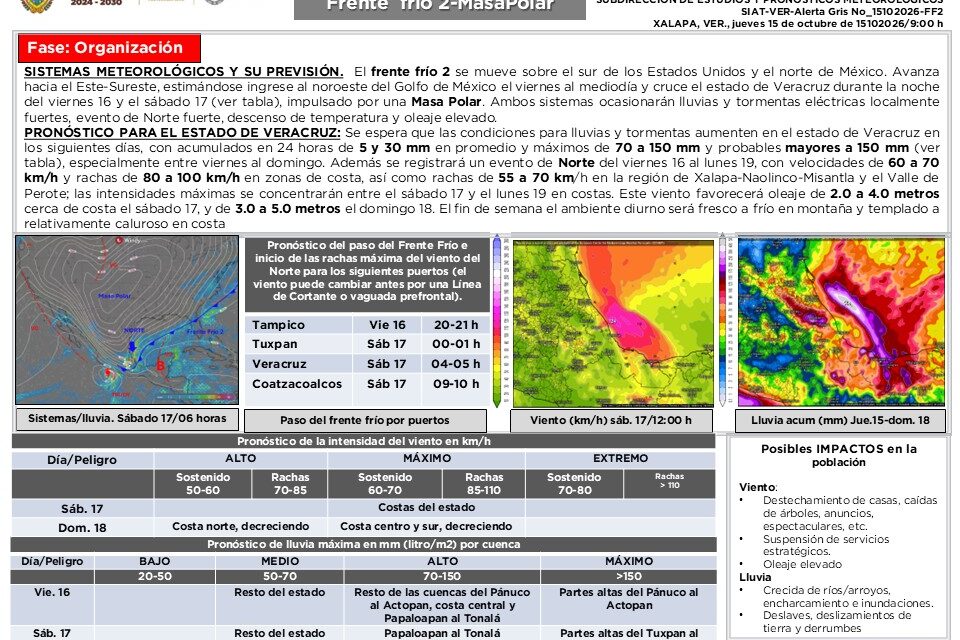Open the wind speed map for sáb. 17
The image size is (960, 640).
[613, 323]
